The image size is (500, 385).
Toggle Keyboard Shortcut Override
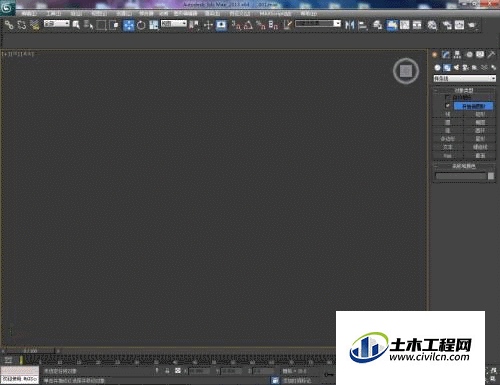(x=221, y=25)
